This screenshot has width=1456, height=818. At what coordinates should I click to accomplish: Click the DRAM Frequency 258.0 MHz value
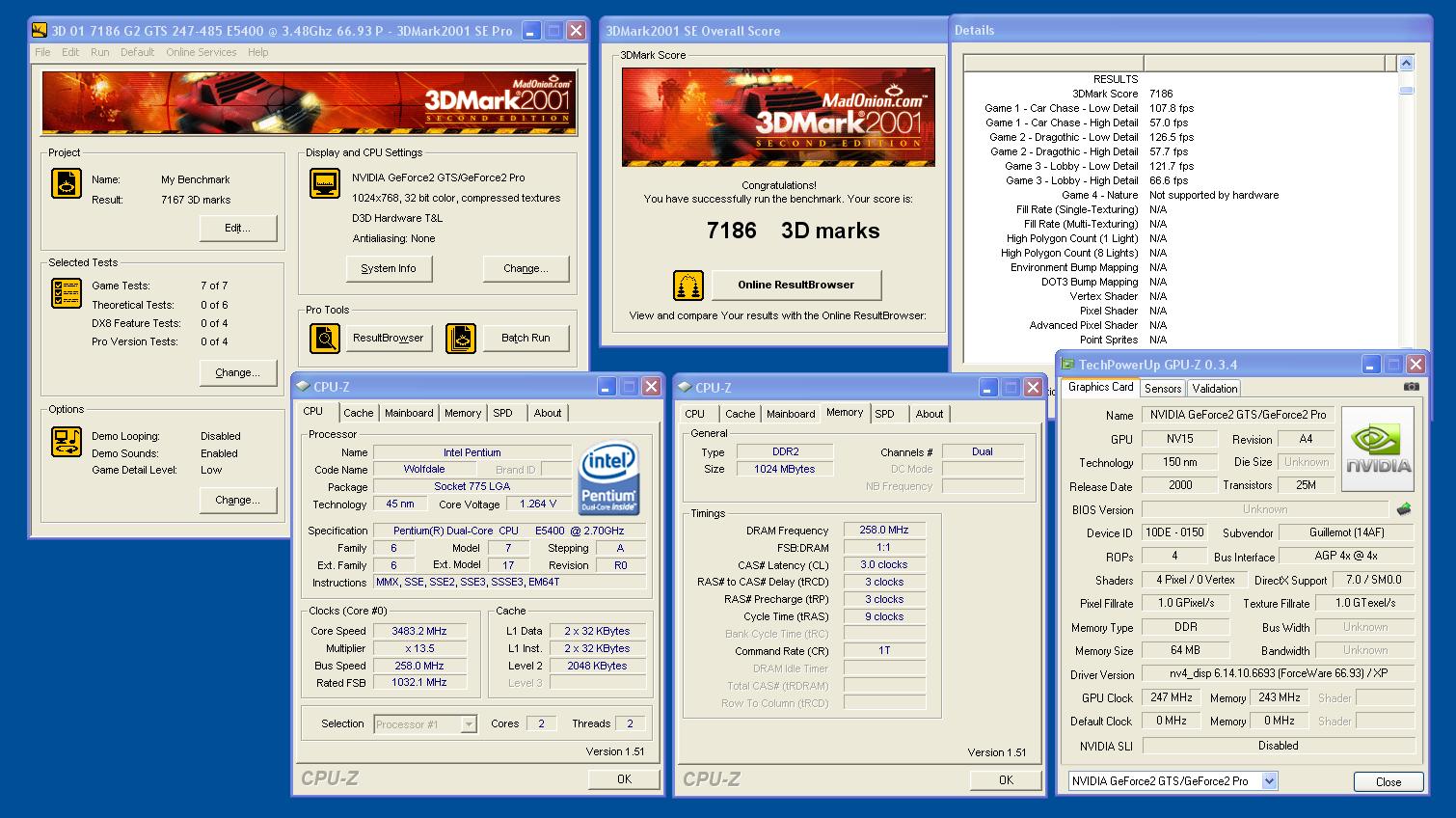[884, 530]
